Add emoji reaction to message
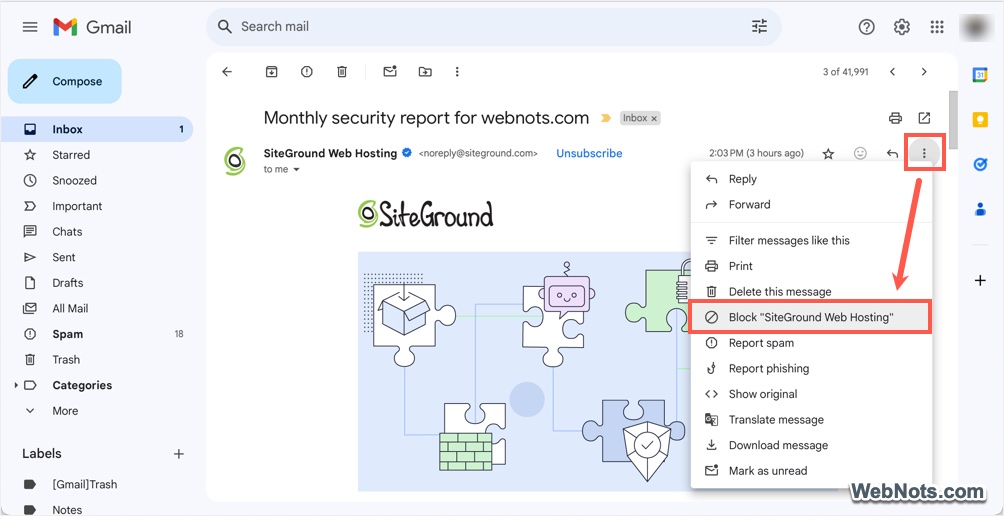Viewport: 1004px width, 516px height. (861, 154)
